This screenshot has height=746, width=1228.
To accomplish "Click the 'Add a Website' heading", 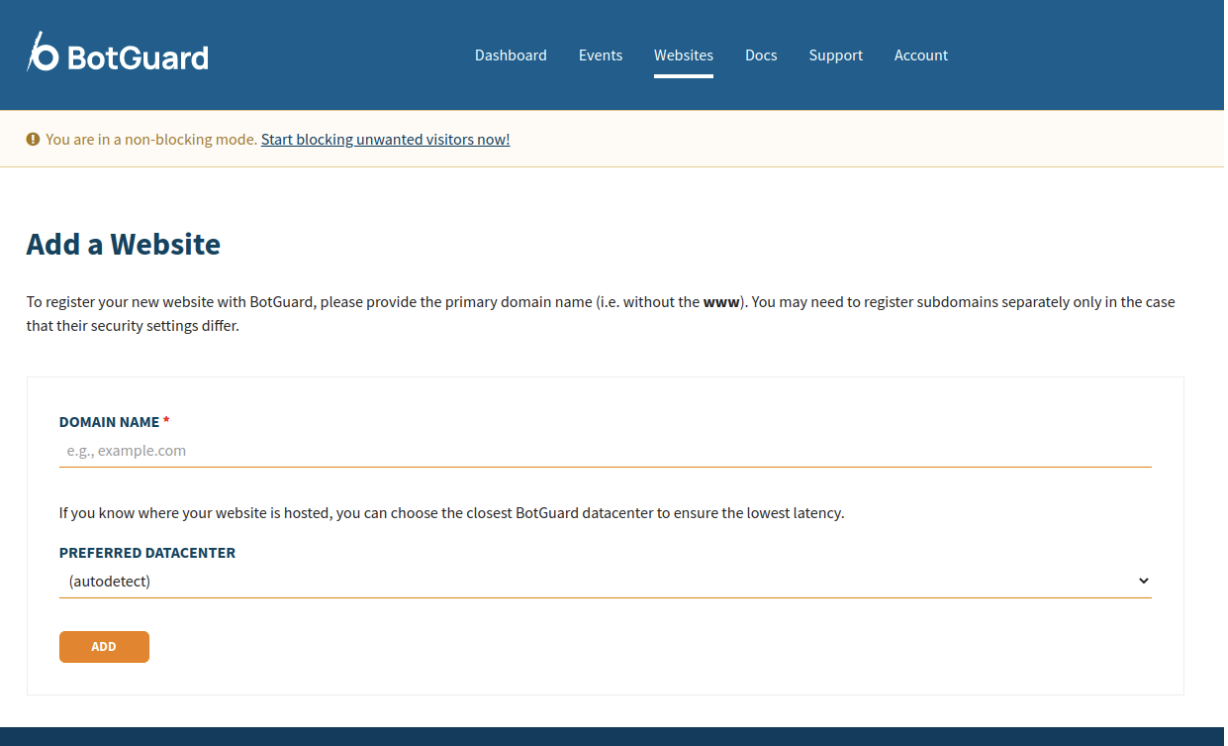I will [x=123, y=244].
